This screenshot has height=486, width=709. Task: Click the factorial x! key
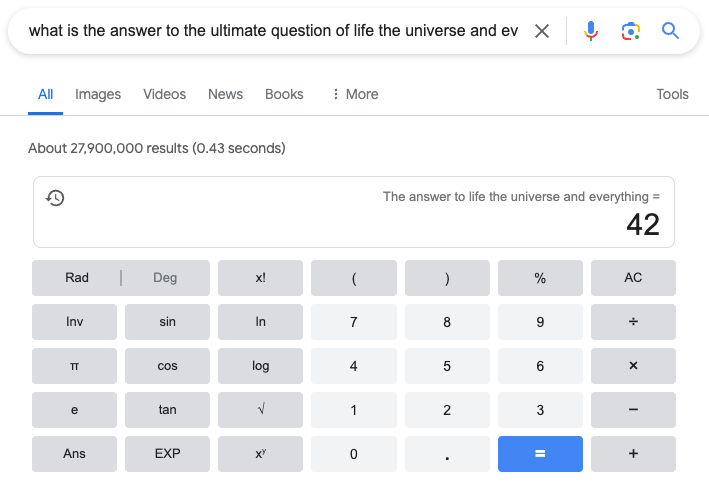261,278
